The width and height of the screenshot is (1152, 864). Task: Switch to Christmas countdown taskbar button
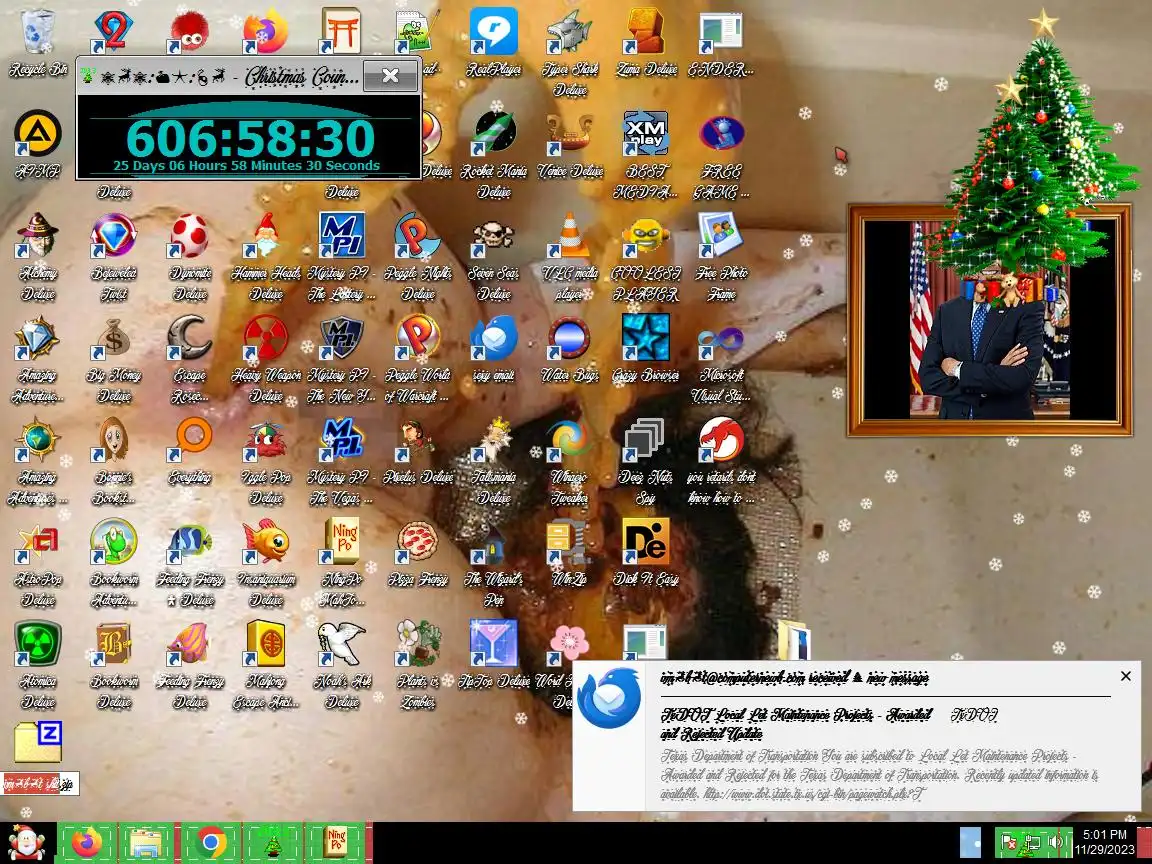[273, 843]
